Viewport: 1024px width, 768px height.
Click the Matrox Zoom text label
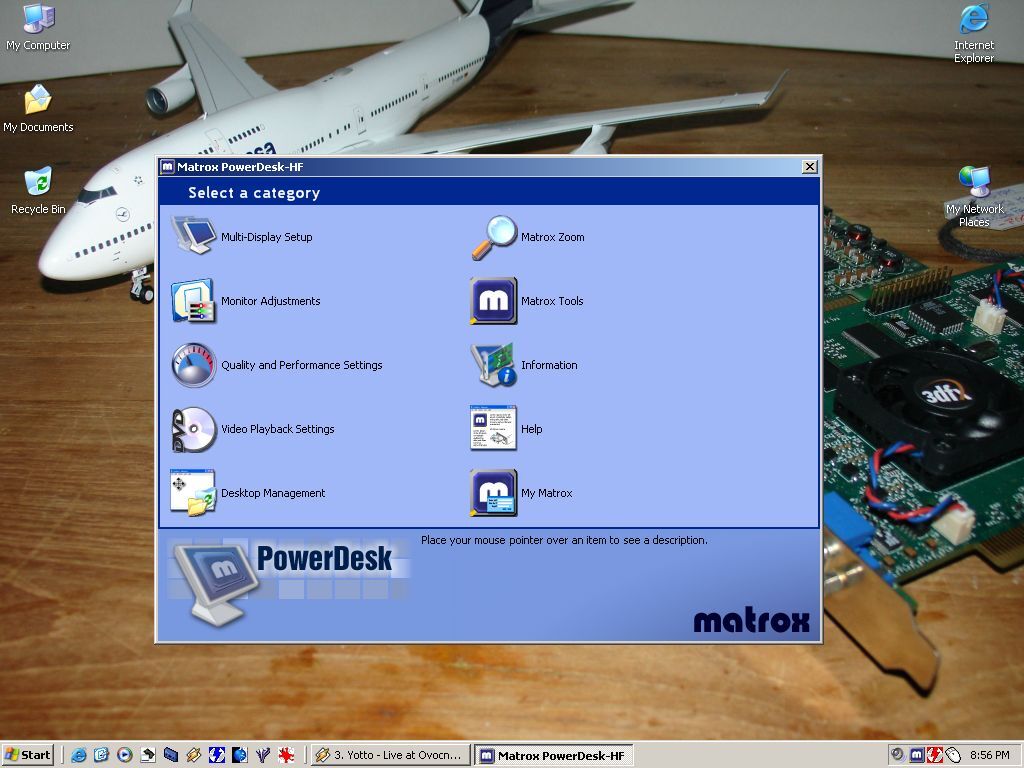coord(552,237)
